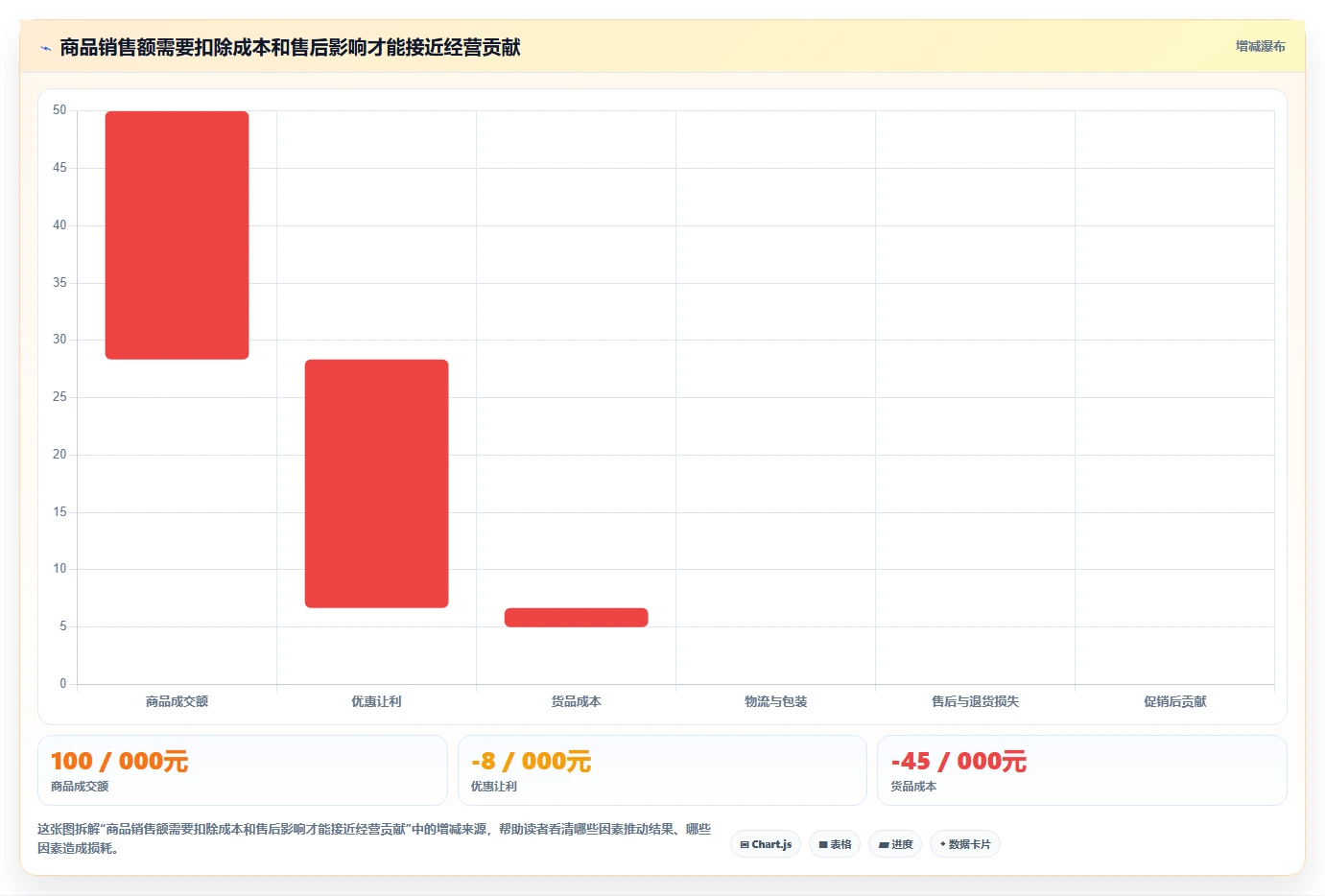1325x896 pixels.
Task: Select the 数据卡片 chip
Action: tap(965, 844)
